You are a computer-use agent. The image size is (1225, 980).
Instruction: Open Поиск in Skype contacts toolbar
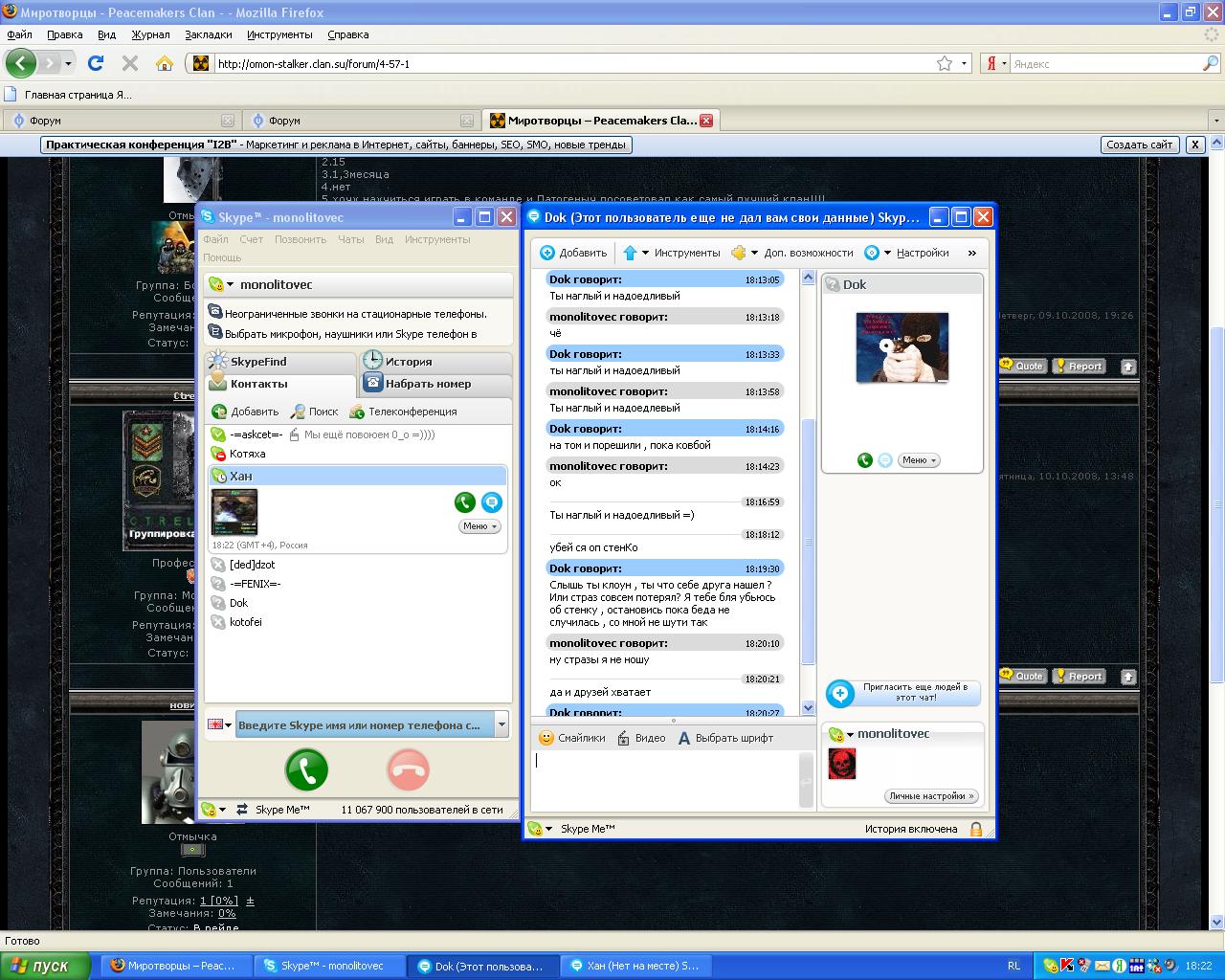(x=315, y=412)
